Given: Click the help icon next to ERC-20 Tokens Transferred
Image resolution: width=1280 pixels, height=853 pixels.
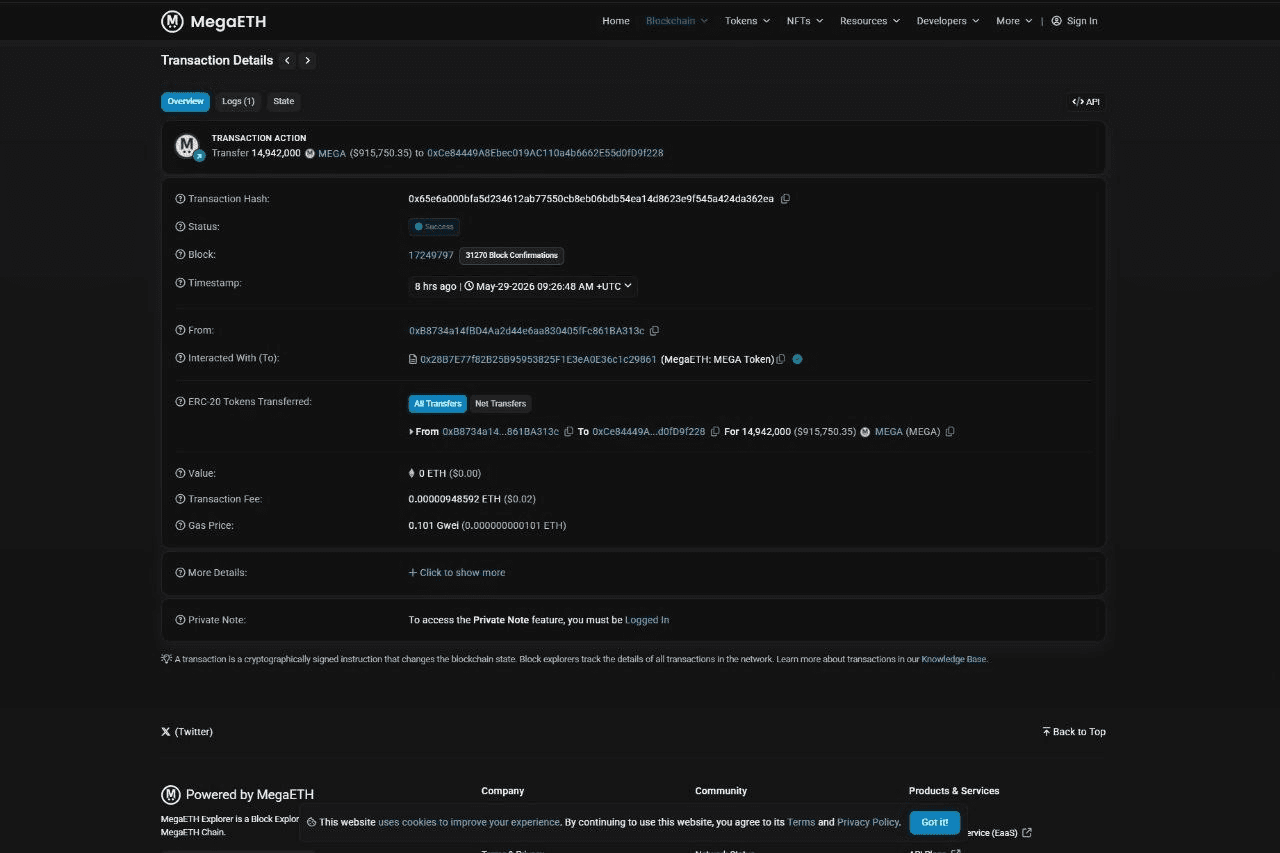Looking at the screenshot, I should click(x=180, y=402).
